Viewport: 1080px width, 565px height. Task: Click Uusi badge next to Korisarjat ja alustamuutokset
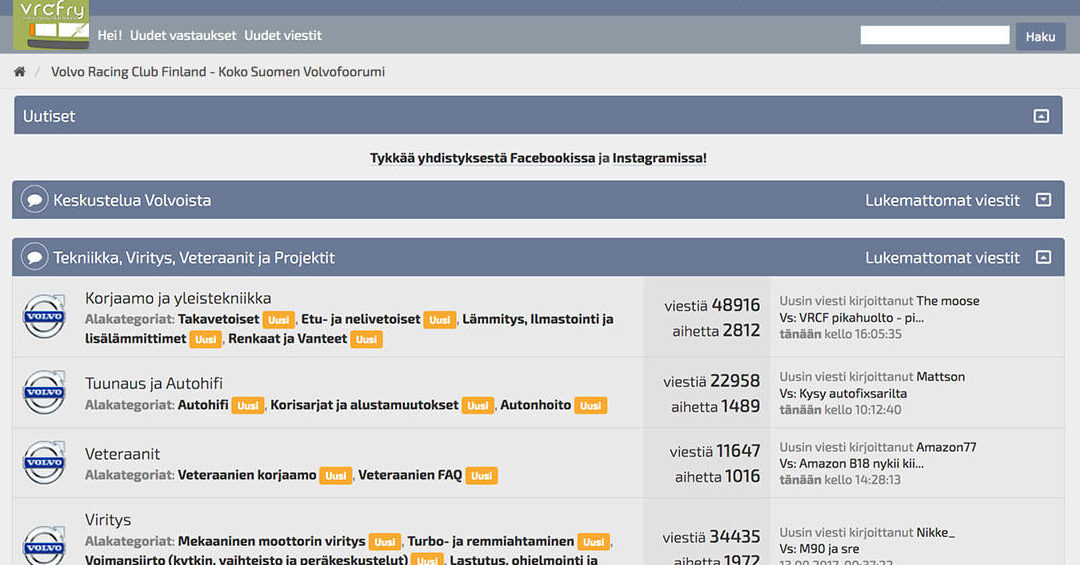[x=478, y=406]
